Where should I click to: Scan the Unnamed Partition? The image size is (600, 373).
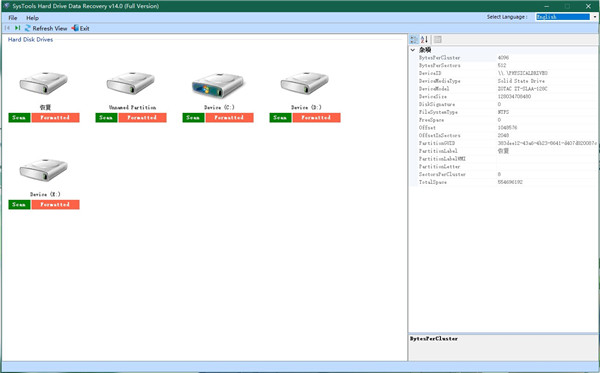tap(106, 117)
